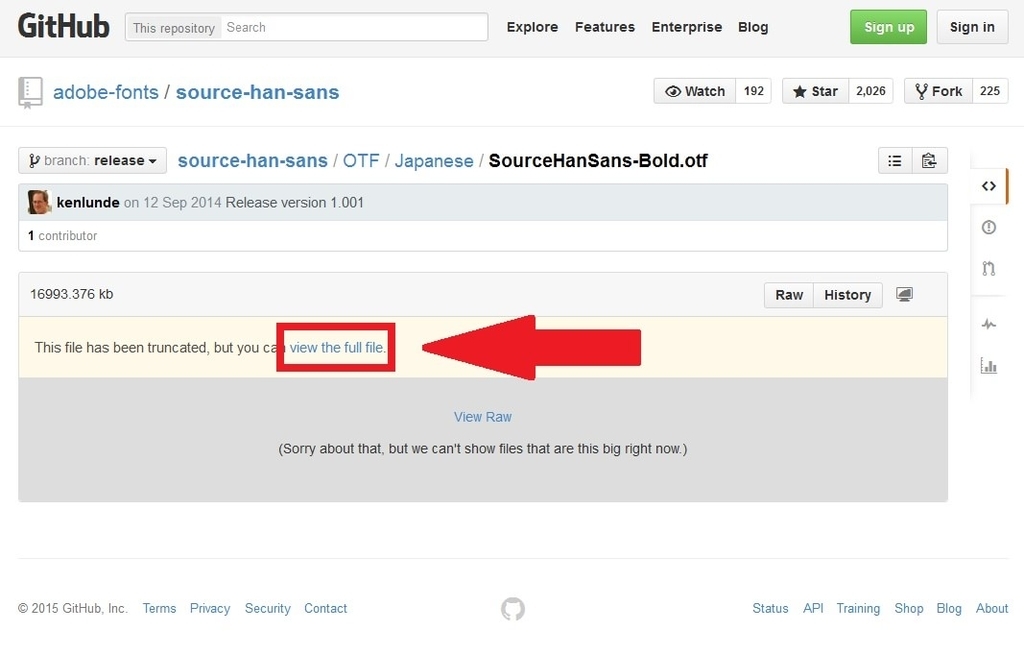
Task: Click the GitHub logo in header
Action: click(x=63, y=27)
